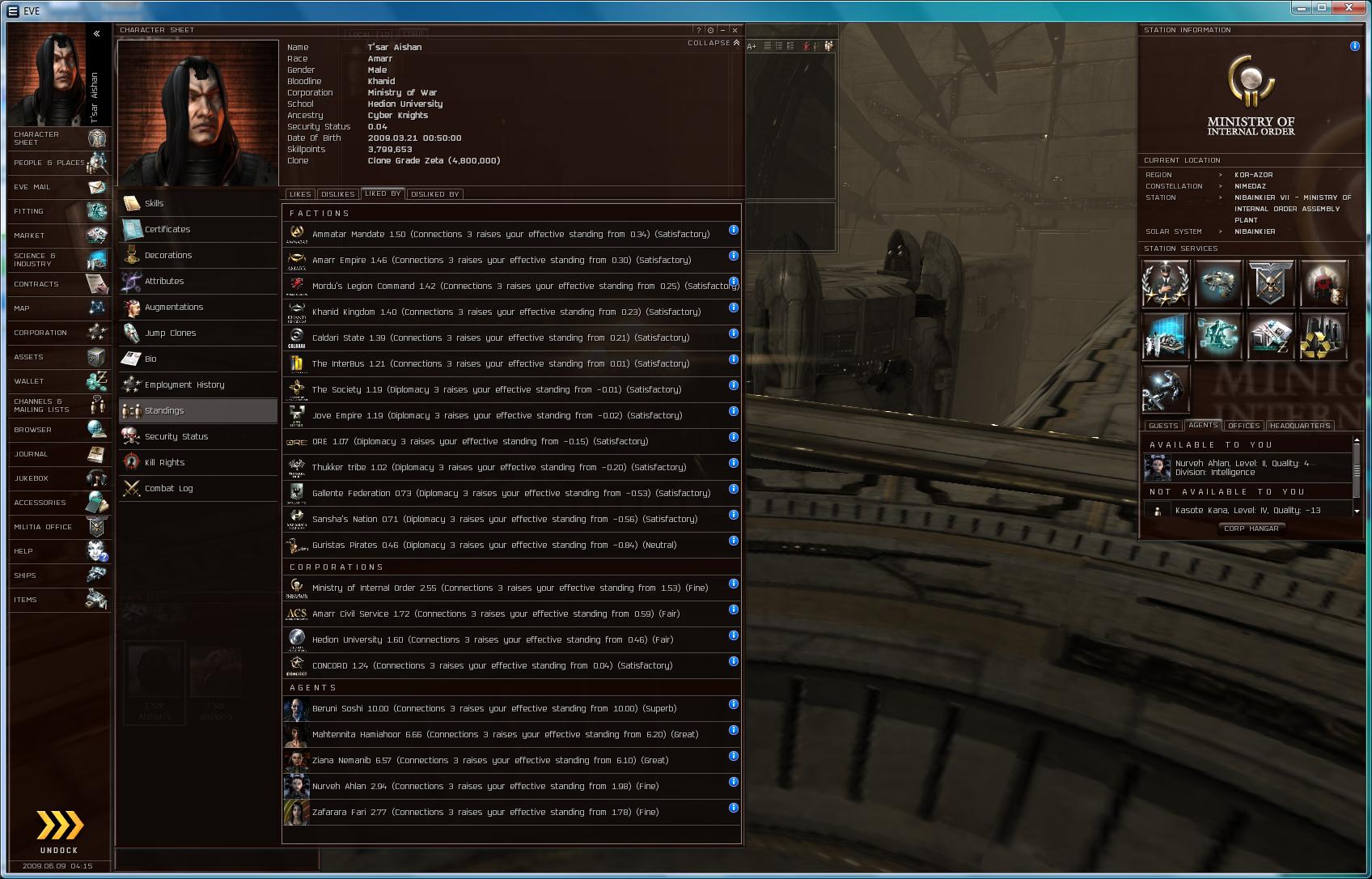
Task: Show info for CONCORD standing row
Action: coord(733,661)
